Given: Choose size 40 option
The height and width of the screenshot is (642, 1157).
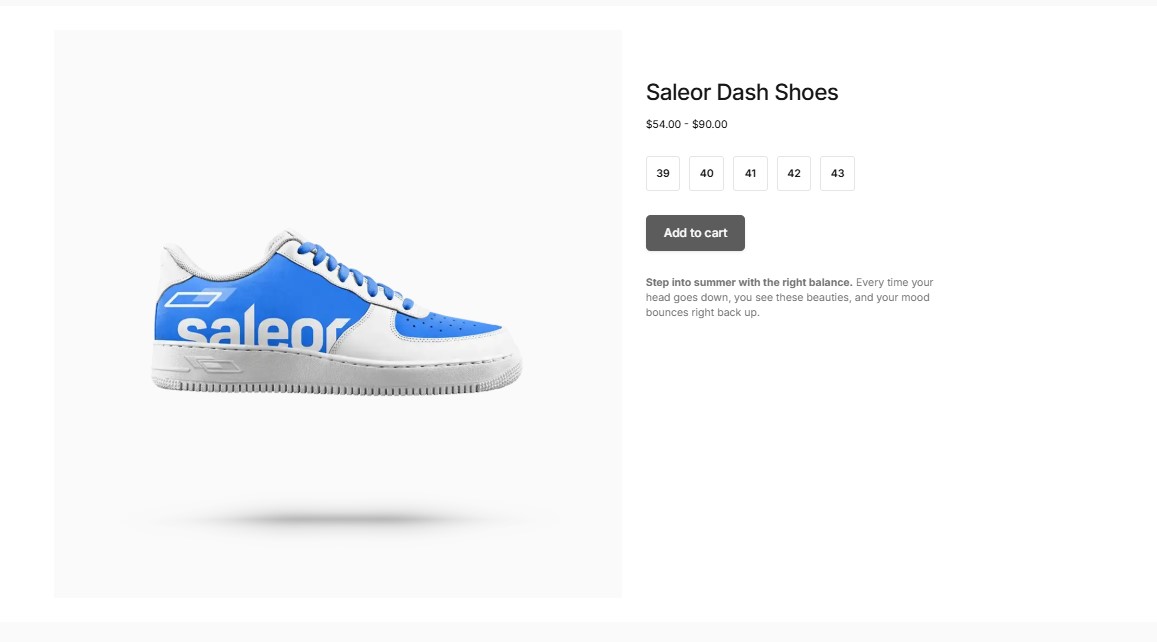Looking at the screenshot, I should point(706,173).
